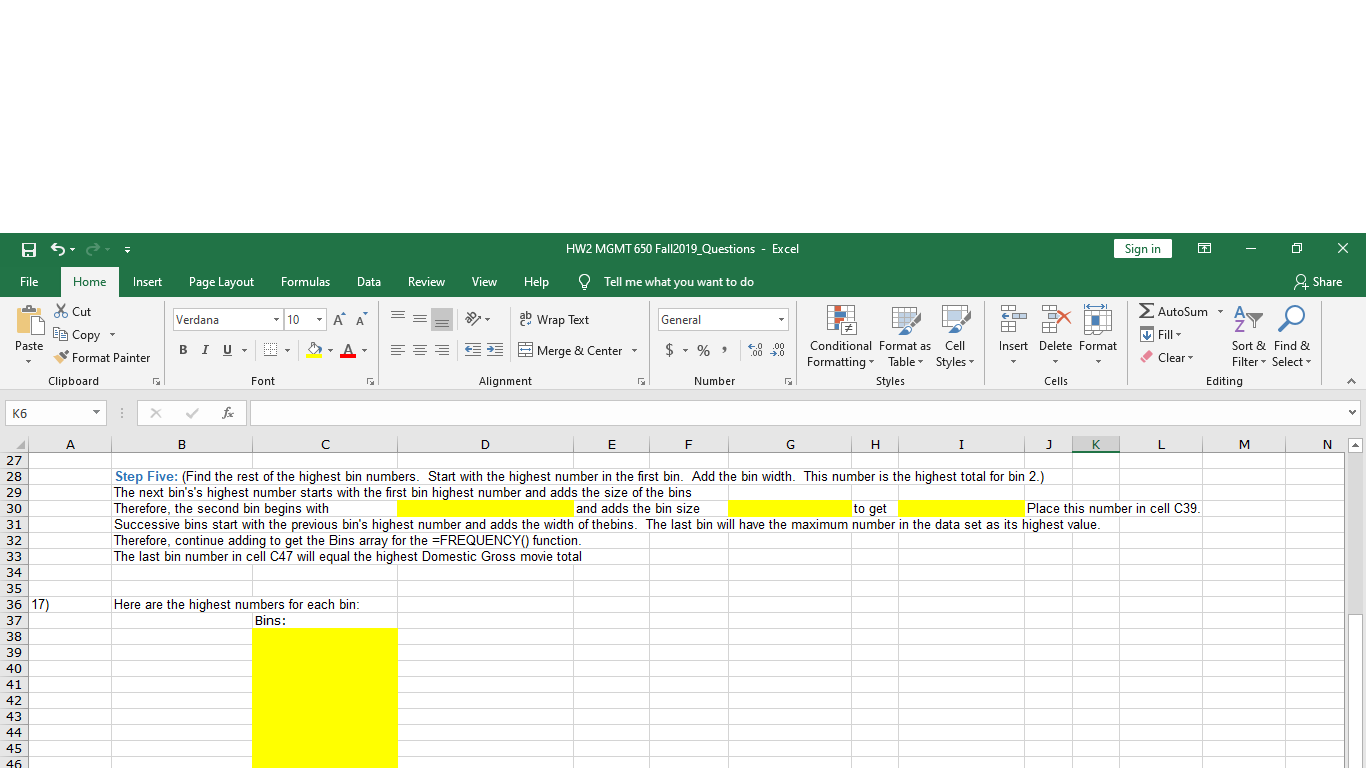1366x768 pixels.
Task: Open the Page Layout tab
Action: click(x=221, y=282)
